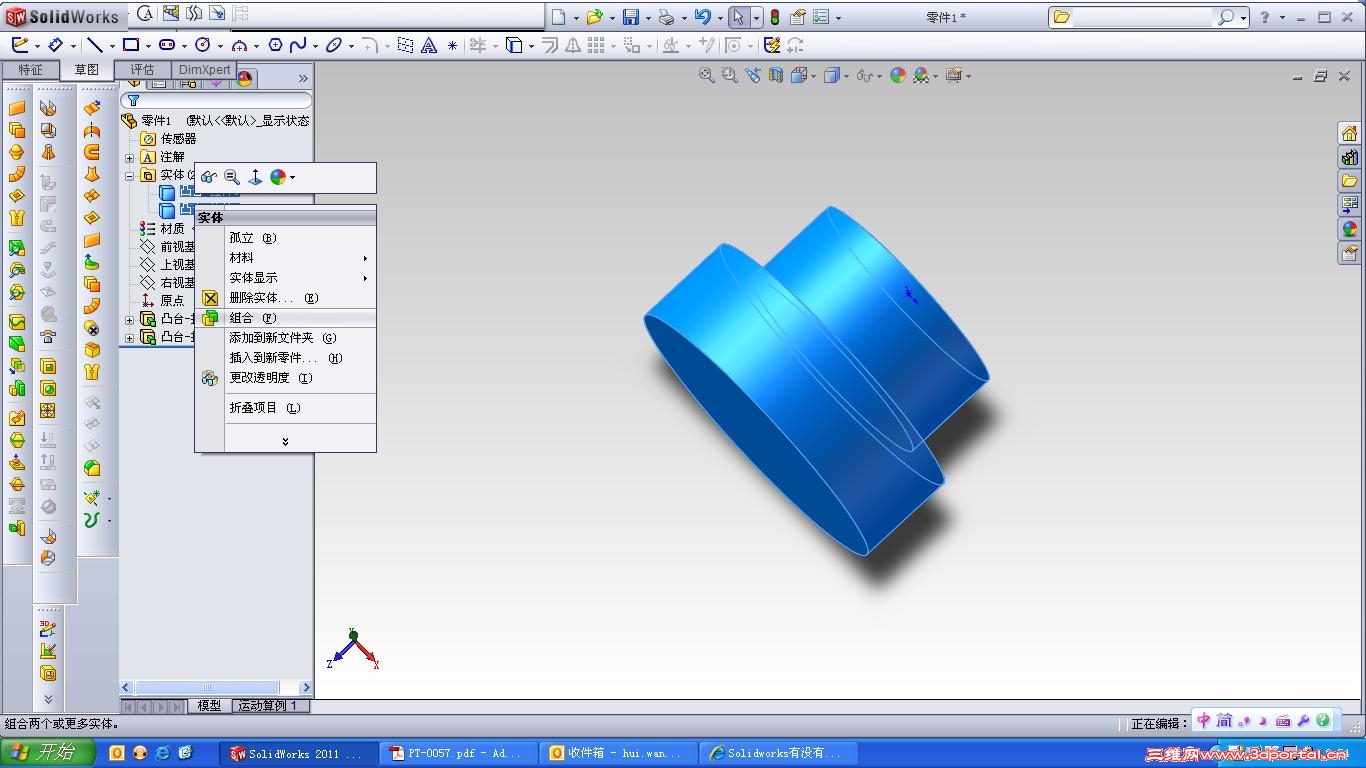Select the Rectangle sketch tool
The image size is (1366, 768).
point(131,45)
